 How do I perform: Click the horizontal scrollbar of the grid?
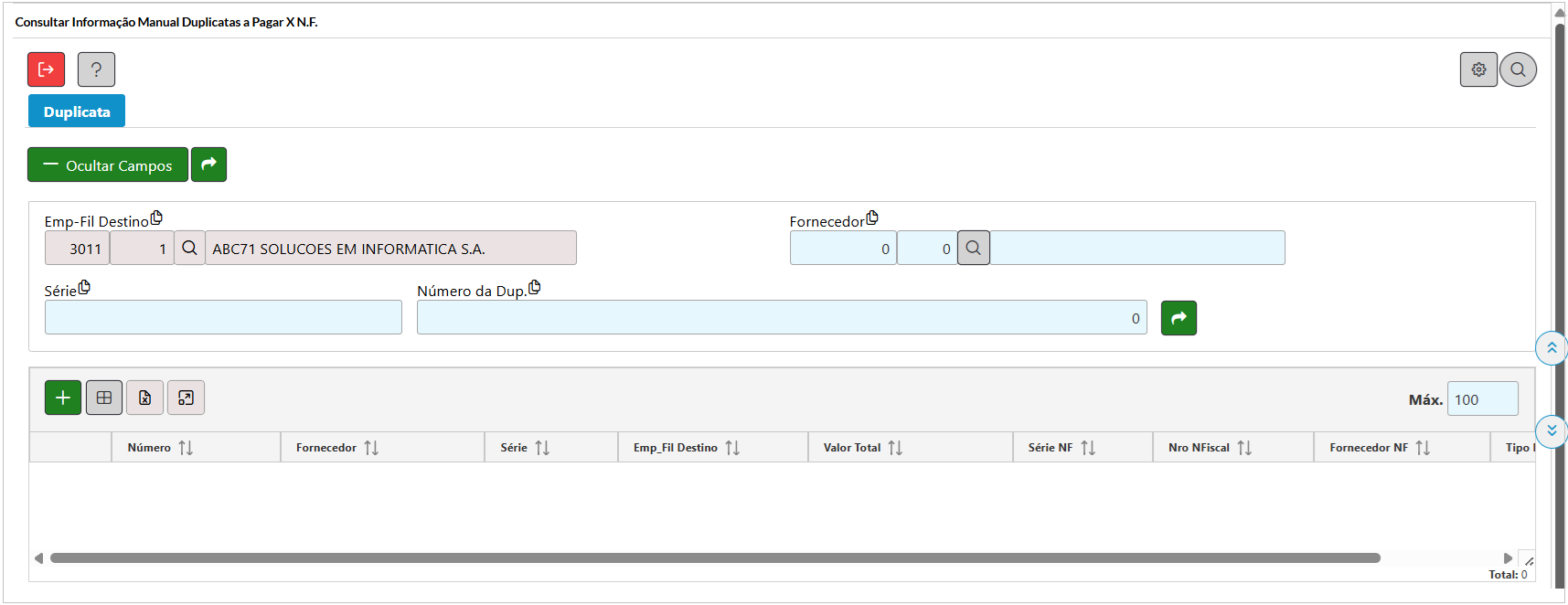[x=715, y=557]
